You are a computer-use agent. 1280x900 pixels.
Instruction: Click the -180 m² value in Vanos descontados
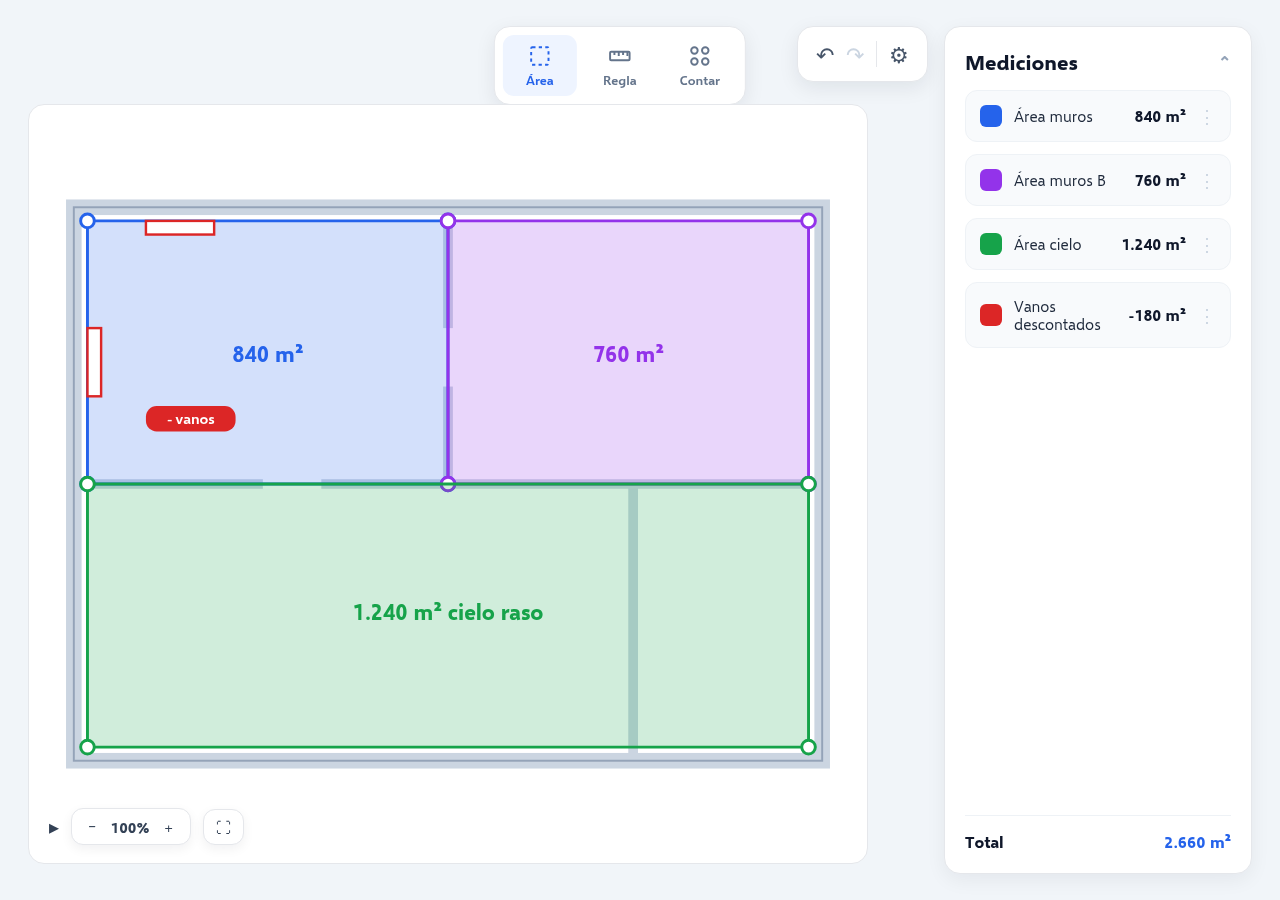coord(1157,316)
